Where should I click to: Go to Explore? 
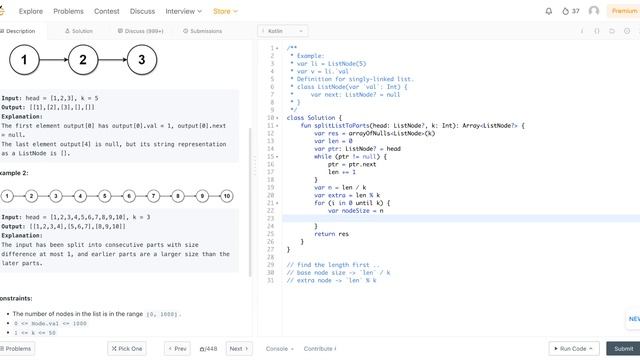point(31,11)
